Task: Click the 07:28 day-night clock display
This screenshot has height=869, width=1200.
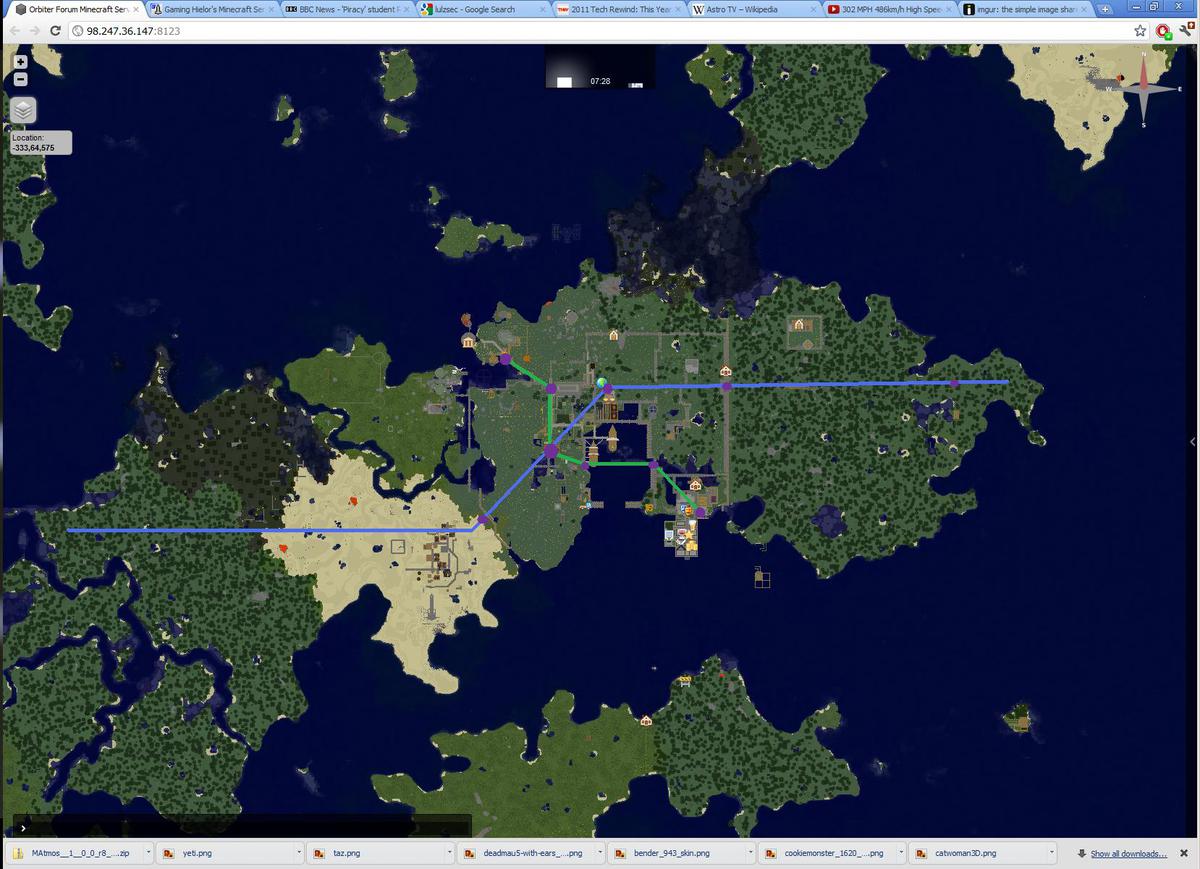Action: click(x=600, y=67)
